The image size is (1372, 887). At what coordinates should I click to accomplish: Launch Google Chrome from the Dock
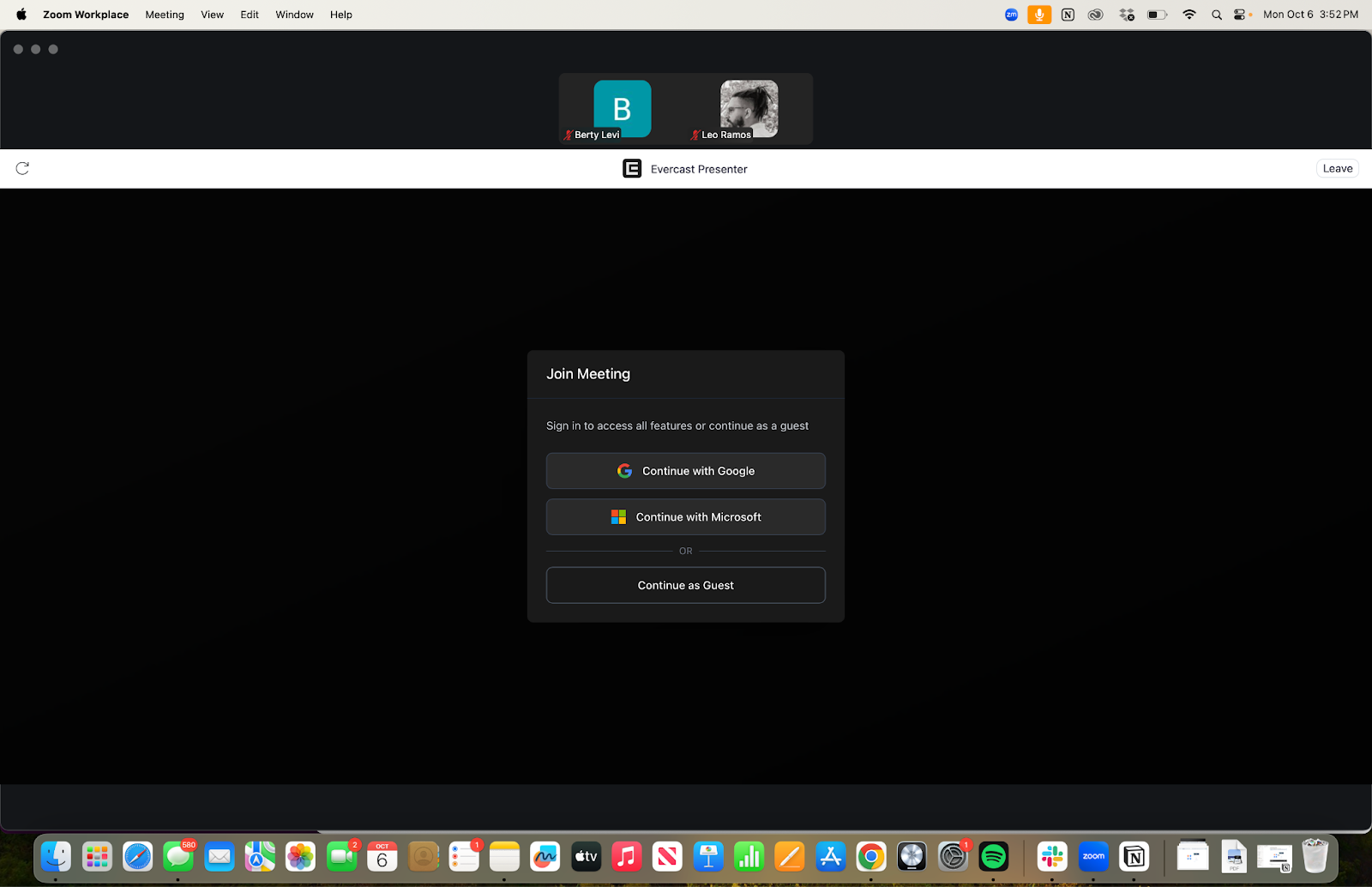871,856
